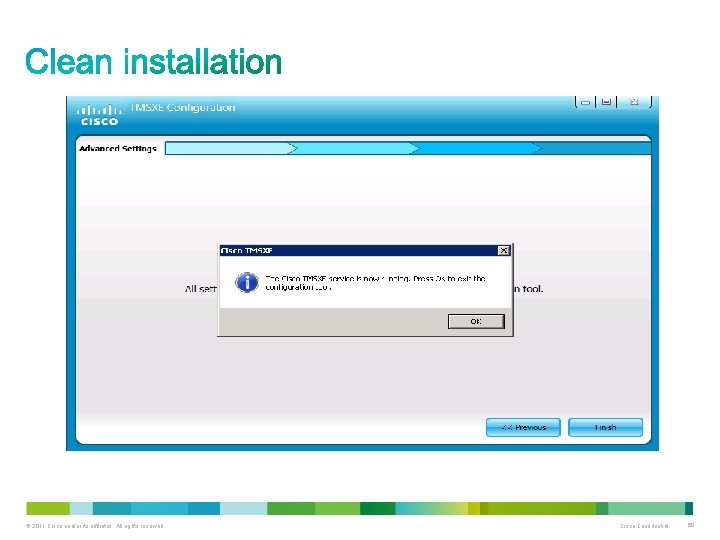Click the second wizard progress step
Image resolution: width=720 pixels, height=540 pixels.
(356, 148)
